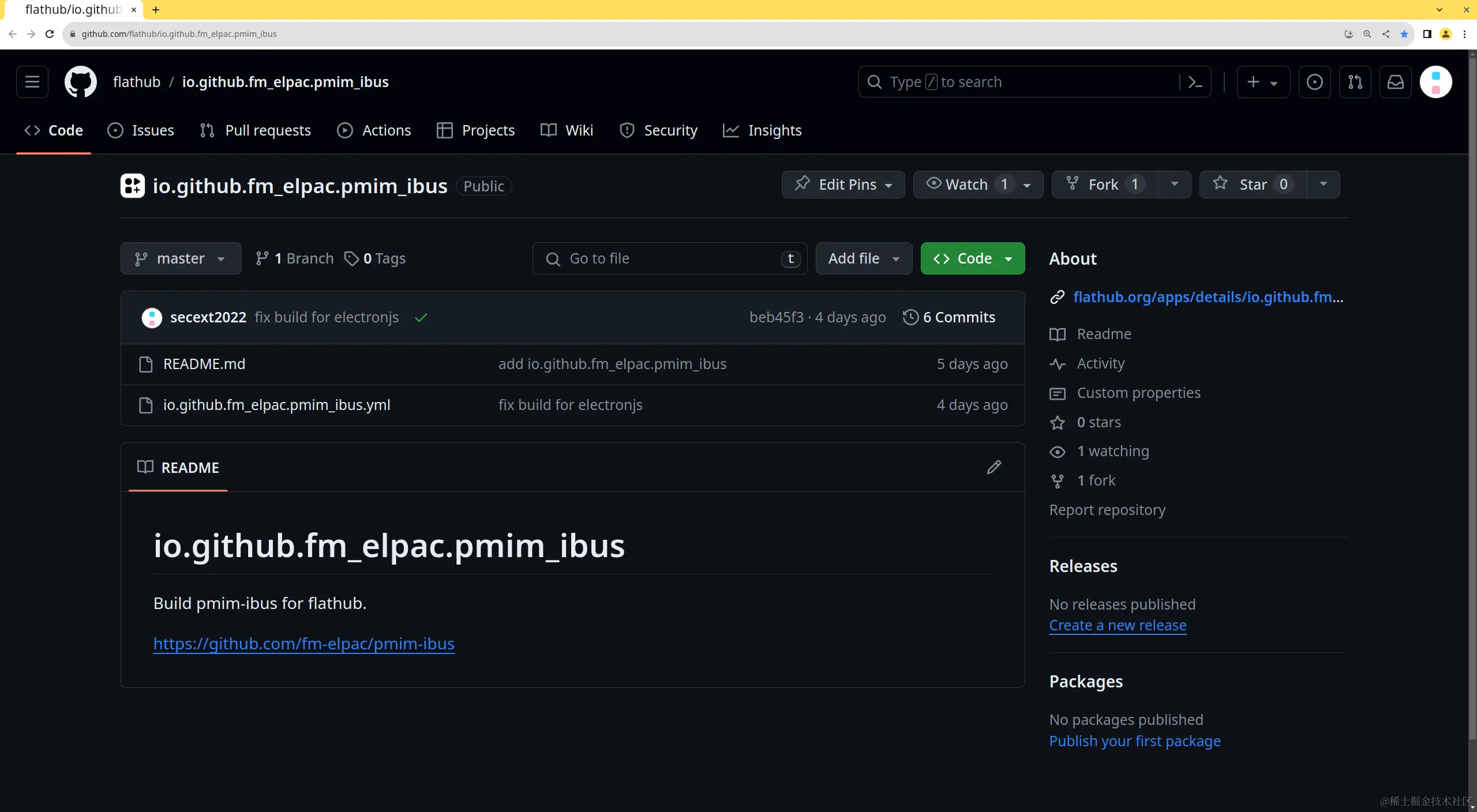Click Create a new release link
This screenshot has height=812, width=1477.
pos(1118,625)
